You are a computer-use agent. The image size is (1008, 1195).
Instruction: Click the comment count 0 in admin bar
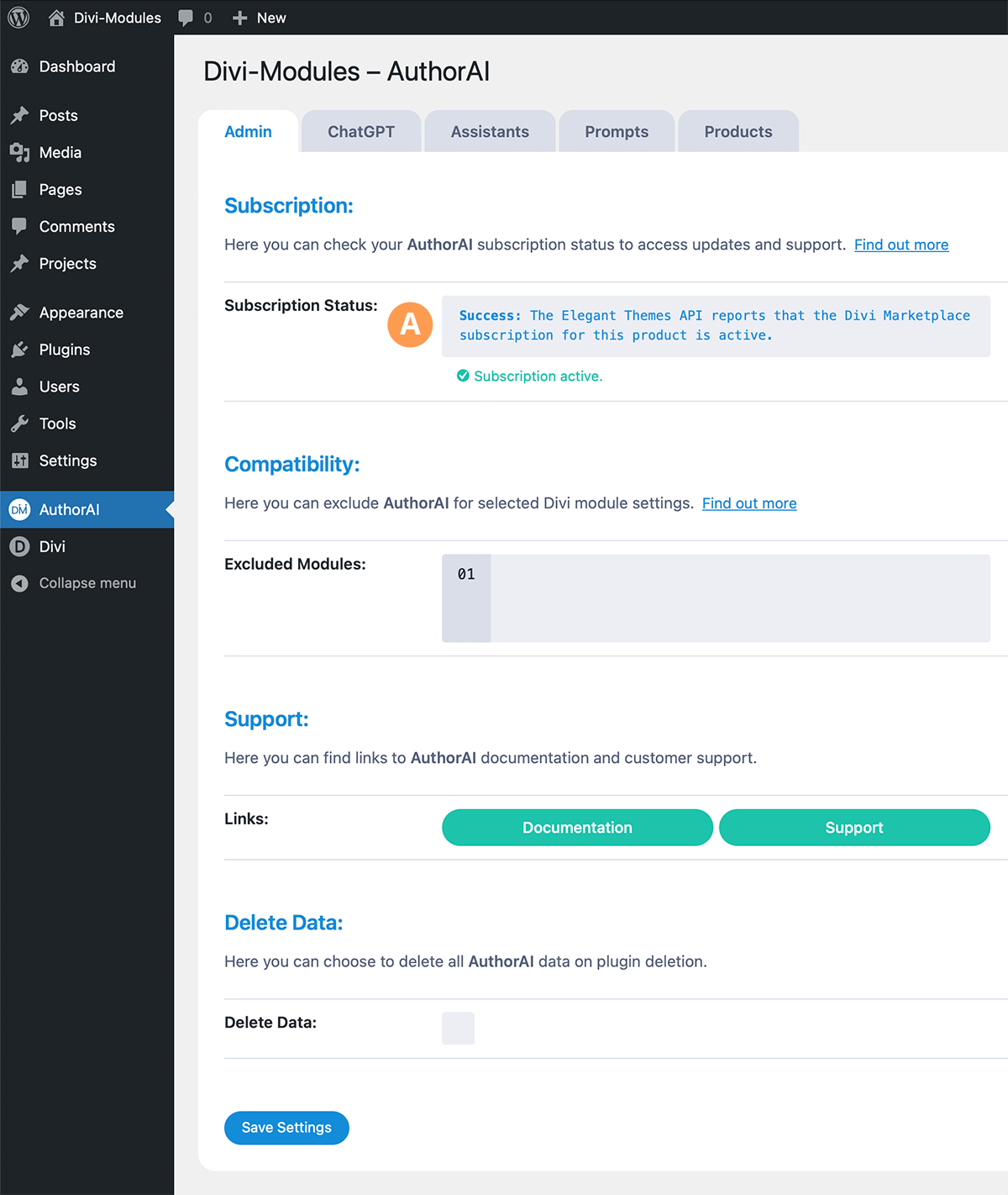pyautogui.click(x=208, y=18)
